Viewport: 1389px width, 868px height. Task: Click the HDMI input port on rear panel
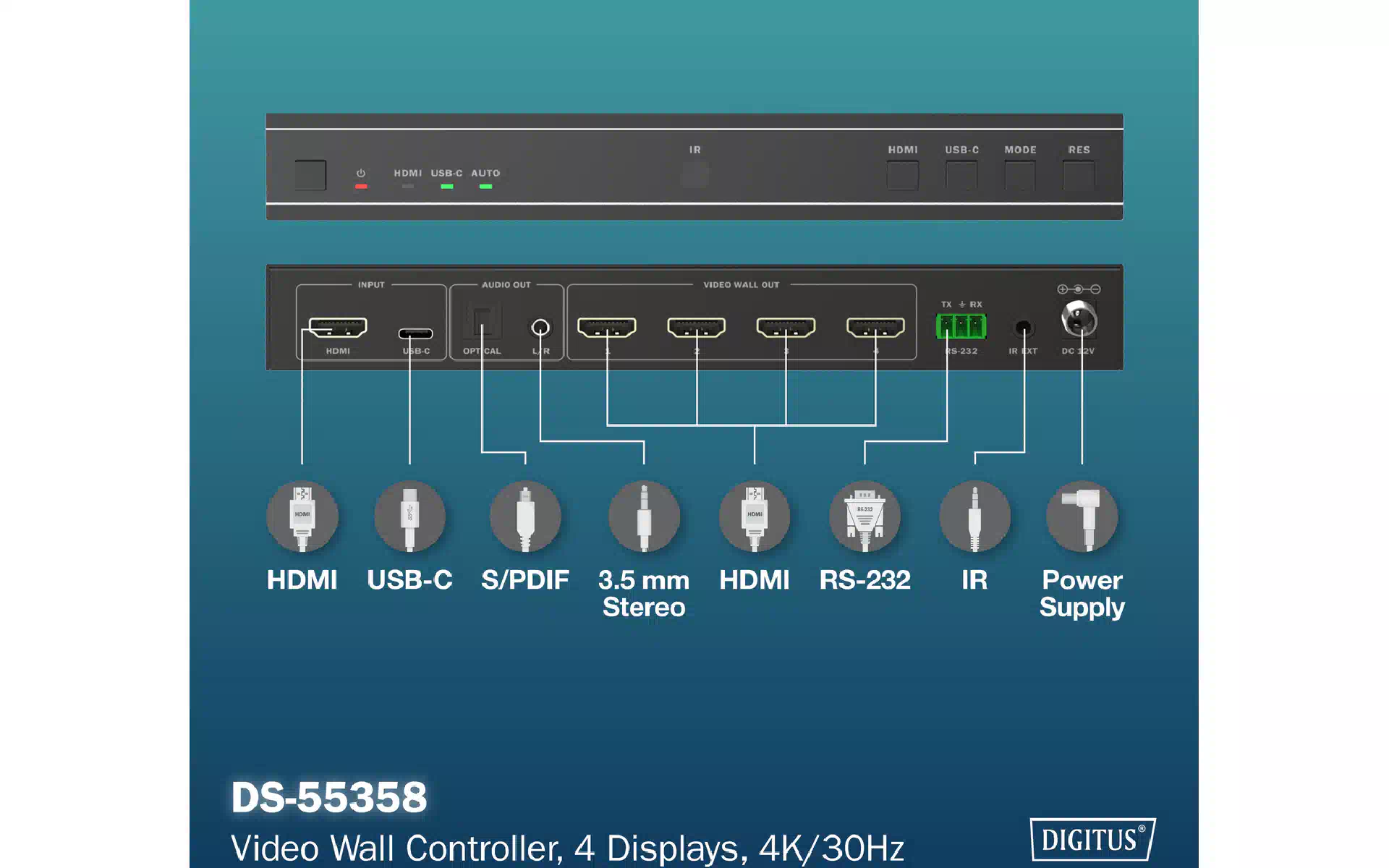pos(338,328)
